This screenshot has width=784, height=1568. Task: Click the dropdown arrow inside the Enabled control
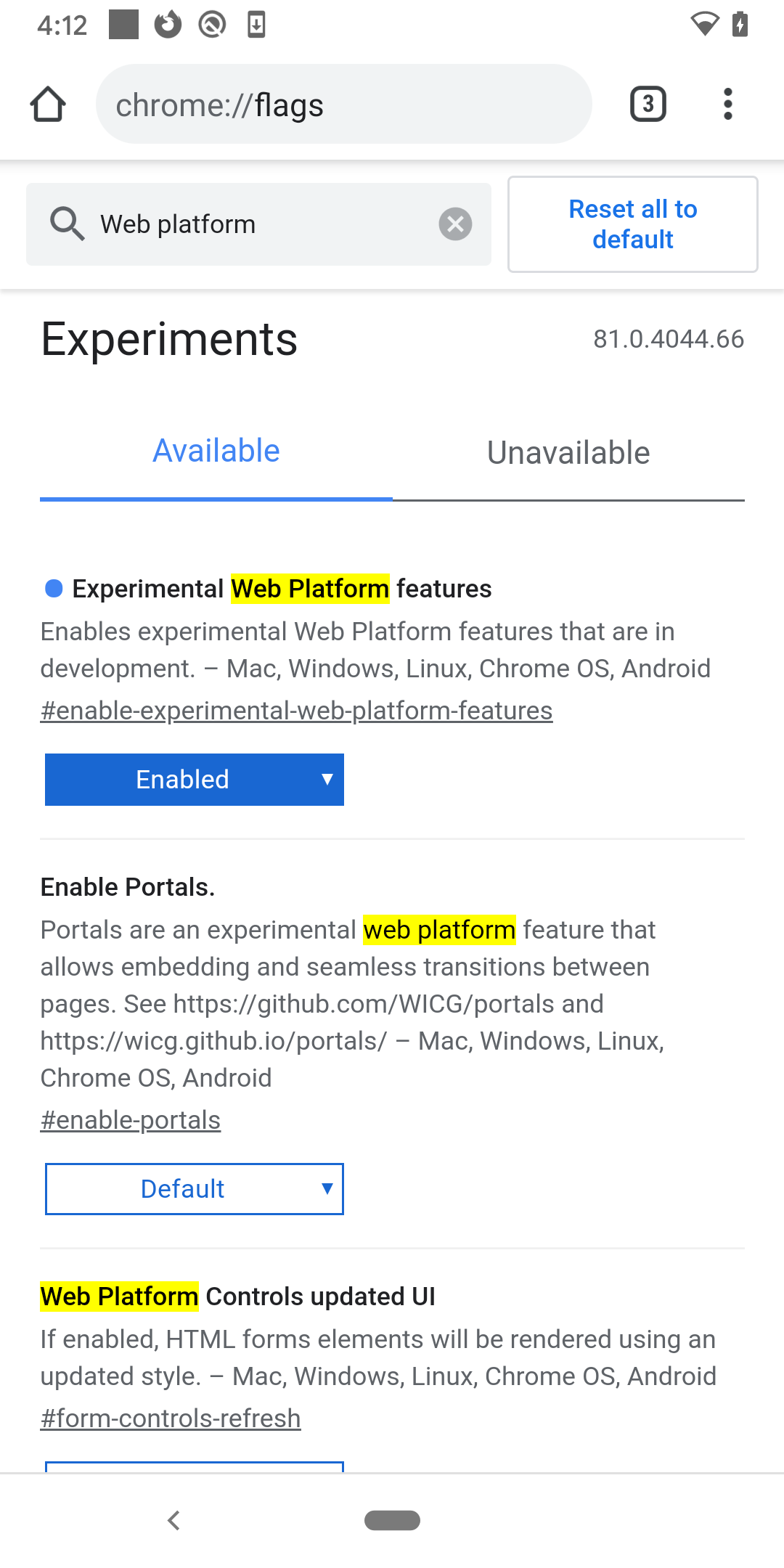pos(327,779)
